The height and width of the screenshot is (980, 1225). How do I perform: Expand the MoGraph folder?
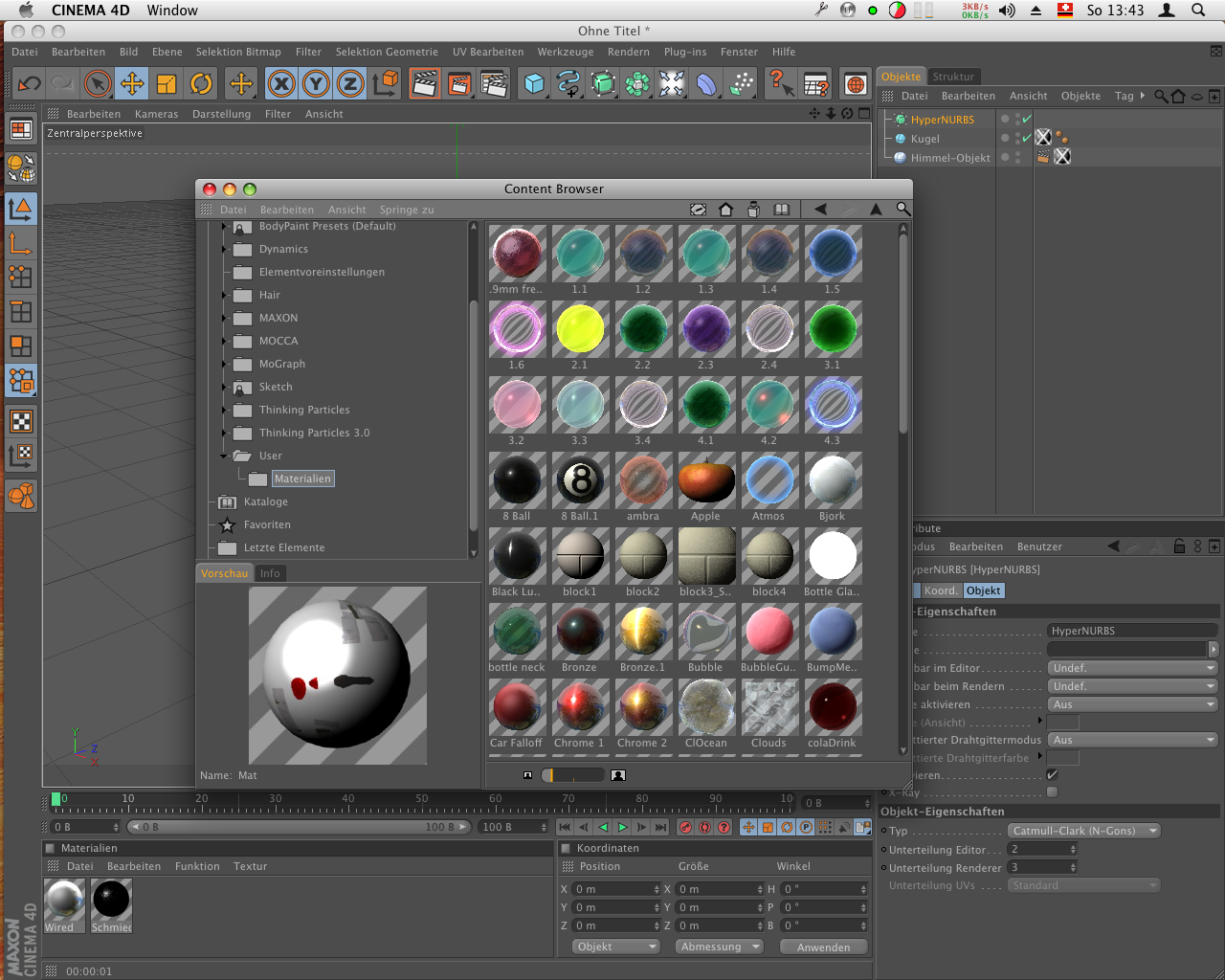coord(225,364)
